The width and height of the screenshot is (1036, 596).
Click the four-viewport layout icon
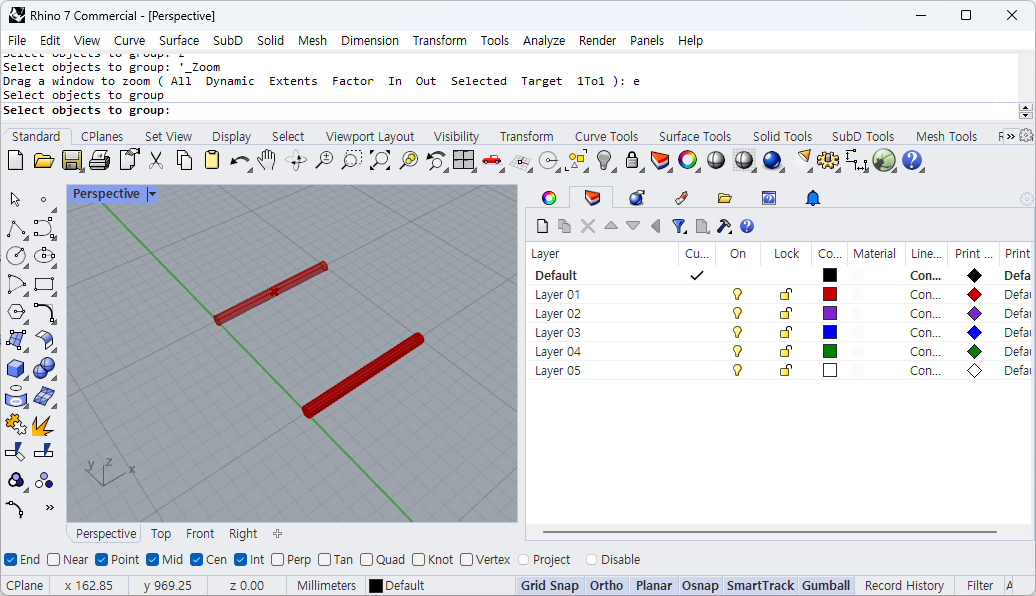(x=463, y=161)
